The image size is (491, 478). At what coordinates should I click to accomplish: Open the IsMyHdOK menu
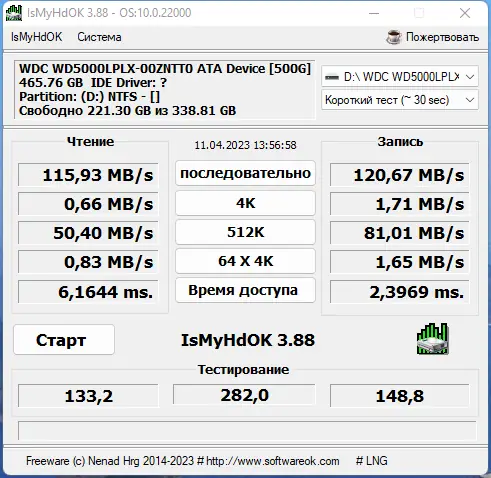(36, 37)
